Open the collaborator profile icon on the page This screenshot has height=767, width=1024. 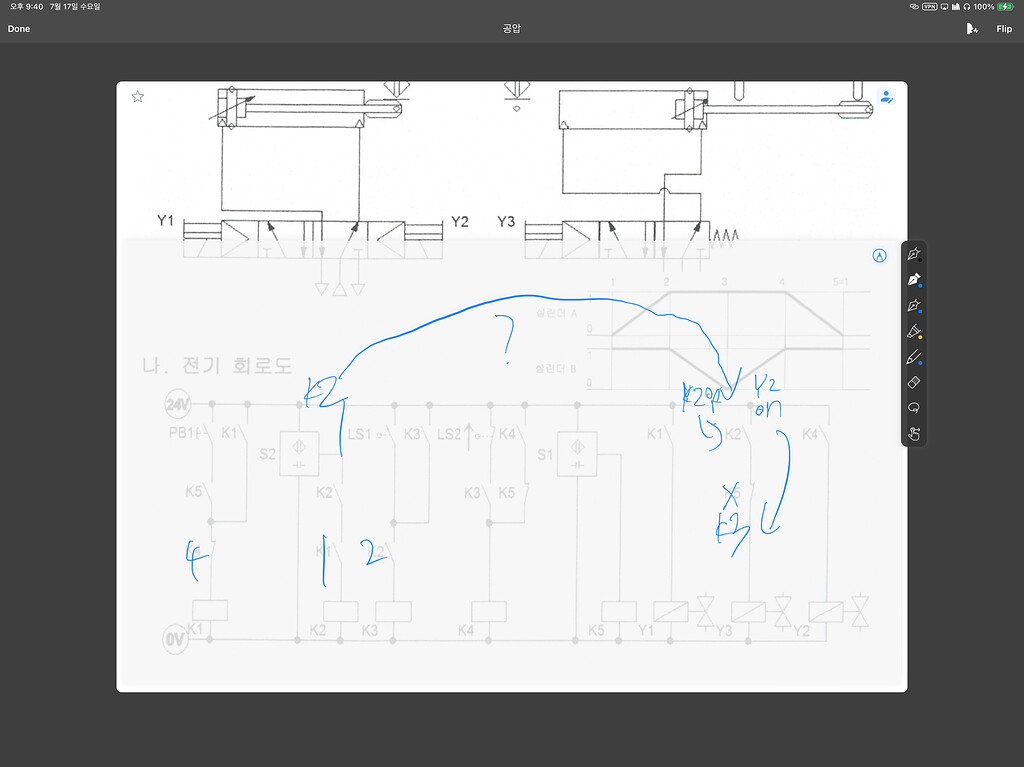(887, 97)
